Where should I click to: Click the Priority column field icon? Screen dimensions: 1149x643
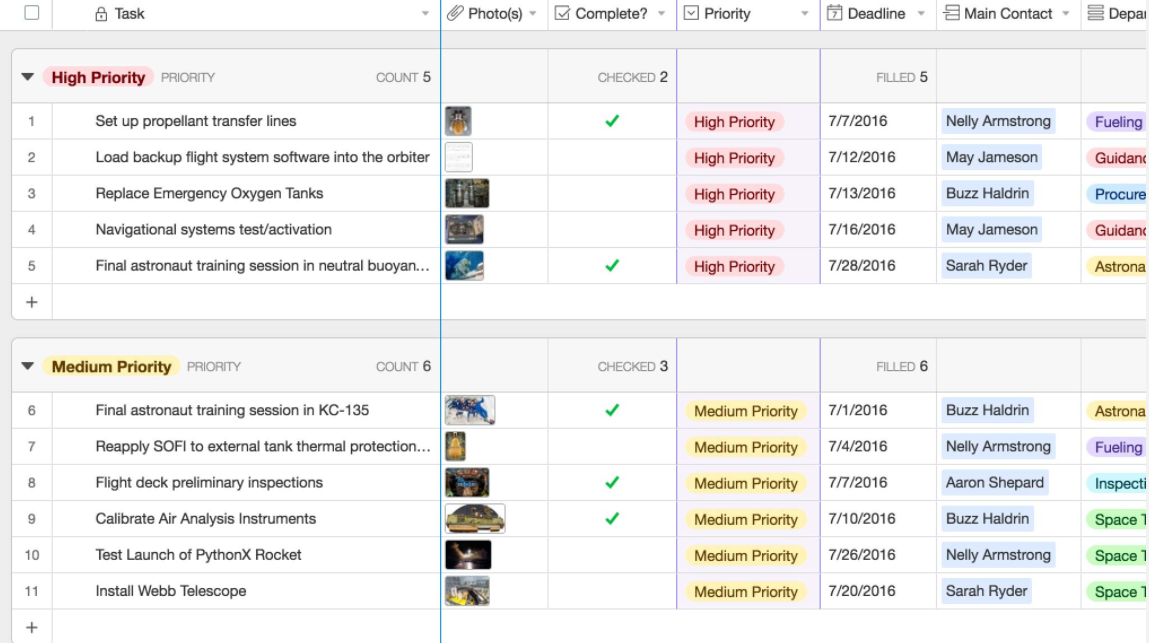[691, 14]
